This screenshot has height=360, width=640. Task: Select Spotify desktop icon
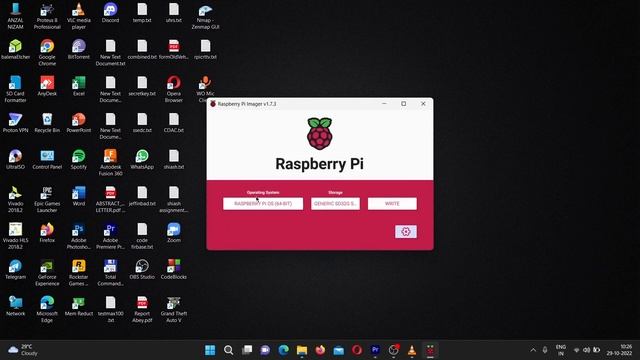(79, 160)
